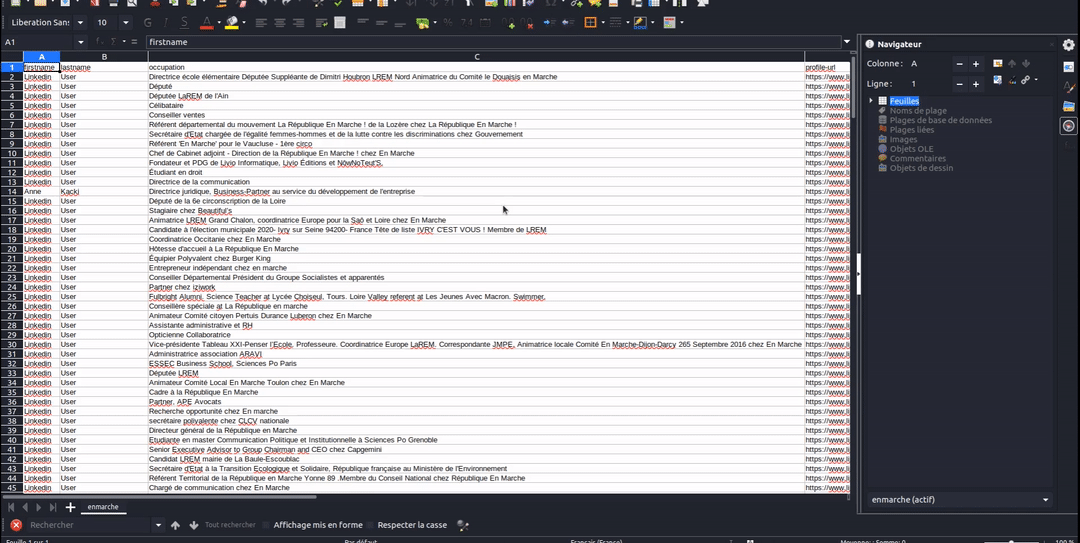Open Navigateur document dropdown enmarche (actif)
Image resolution: width=1080 pixels, height=543 pixels.
tap(960, 500)
